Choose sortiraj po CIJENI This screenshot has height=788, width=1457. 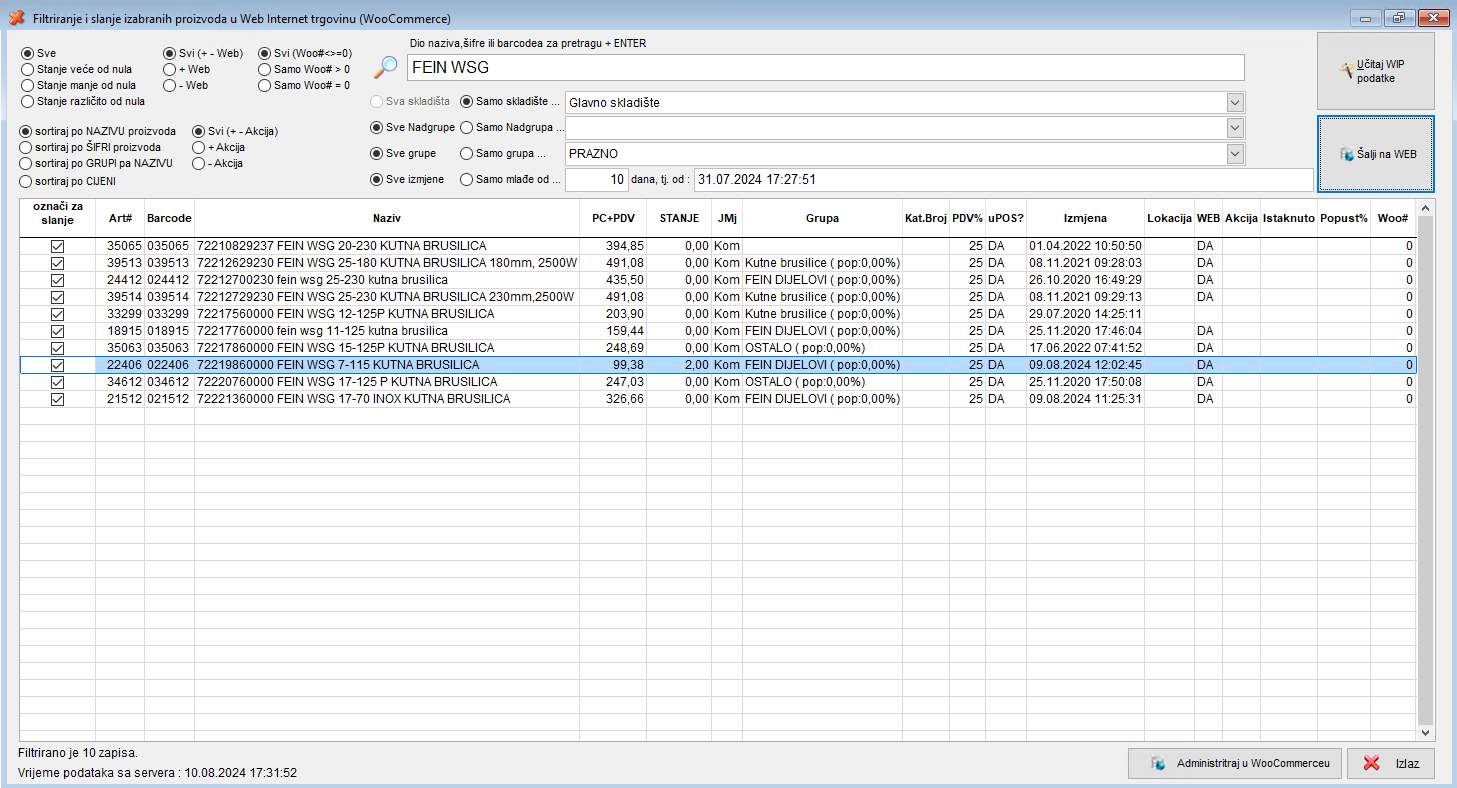tap(27, 182)
